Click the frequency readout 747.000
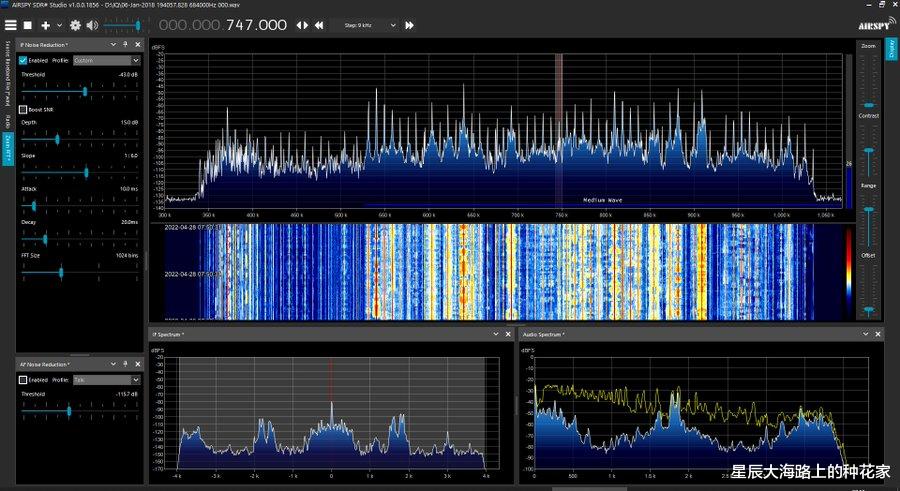This screenshot has height=491, width=900. (x=257, y=25)
